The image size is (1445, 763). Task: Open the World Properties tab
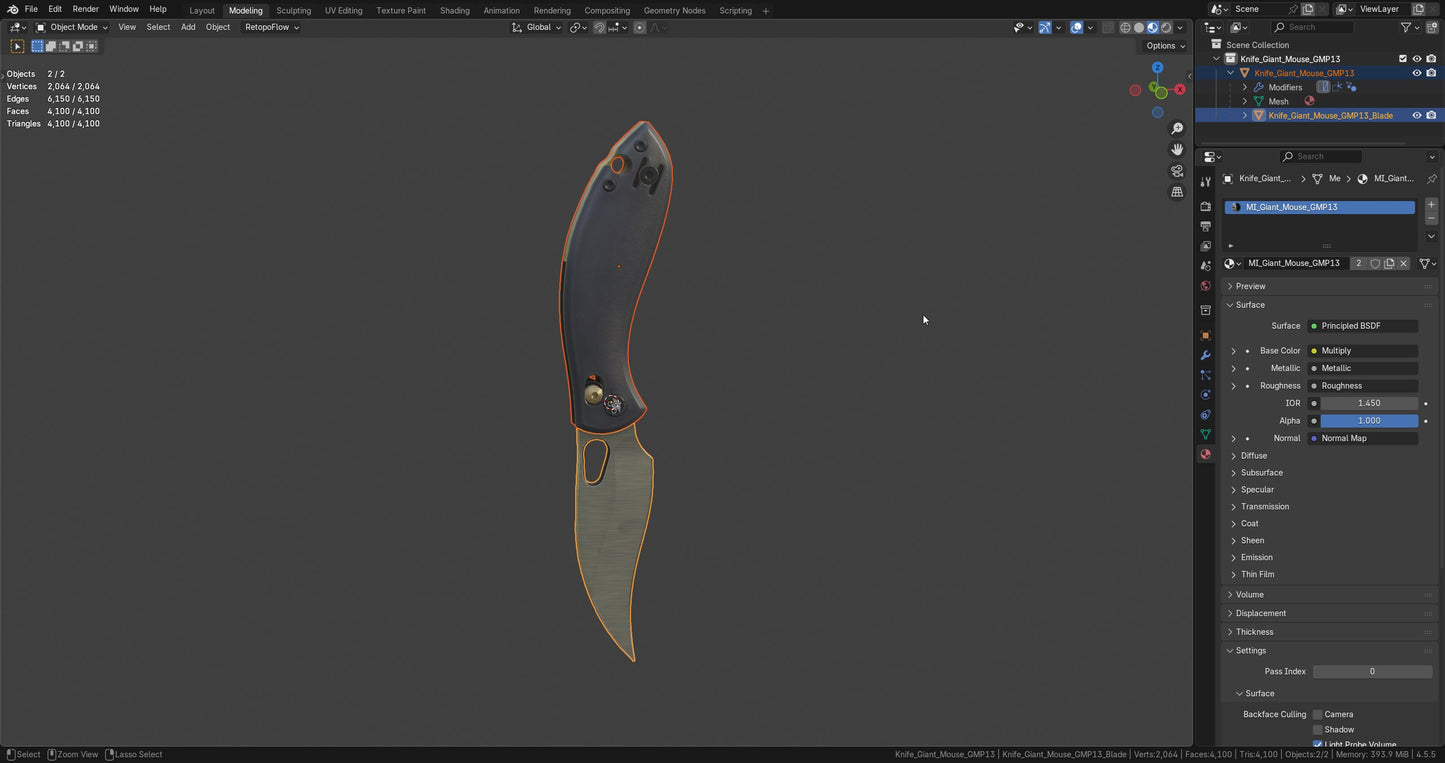pos(1205,286)
